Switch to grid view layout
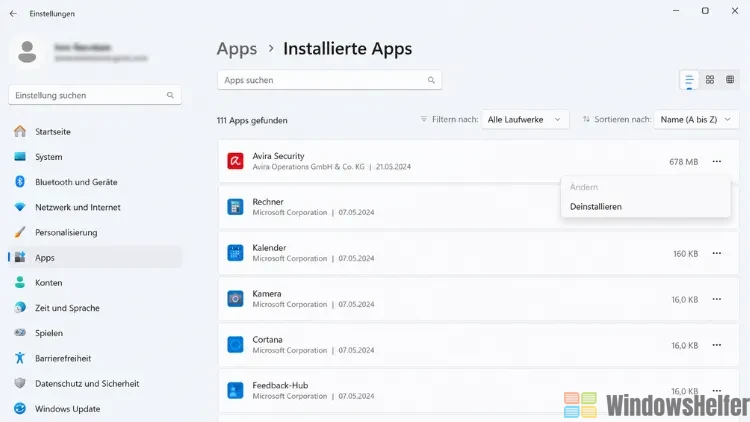750x422 pixels. [710, 80]
